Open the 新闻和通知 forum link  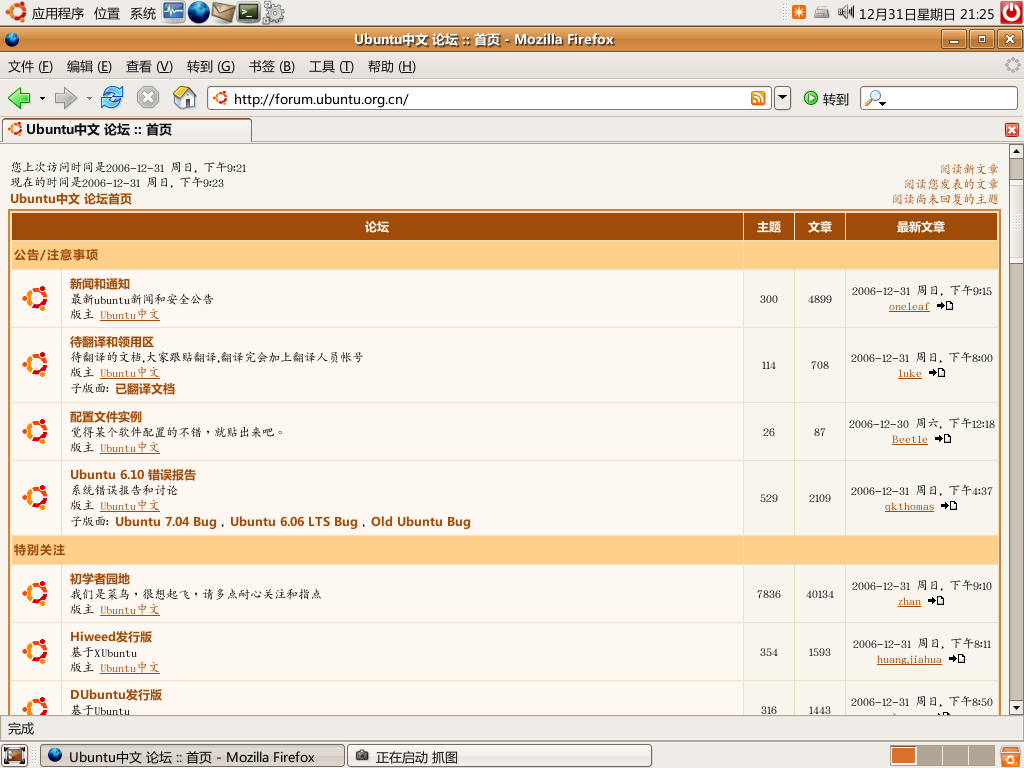pyautogui.click(x=100, y=284)
